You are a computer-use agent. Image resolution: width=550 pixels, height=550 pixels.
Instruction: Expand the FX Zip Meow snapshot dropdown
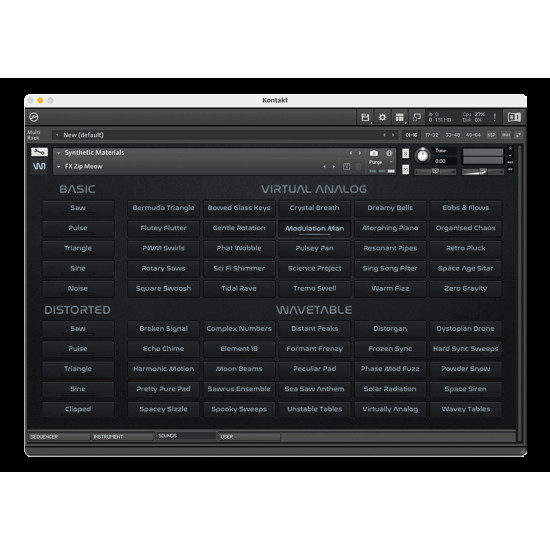point(59,167)
